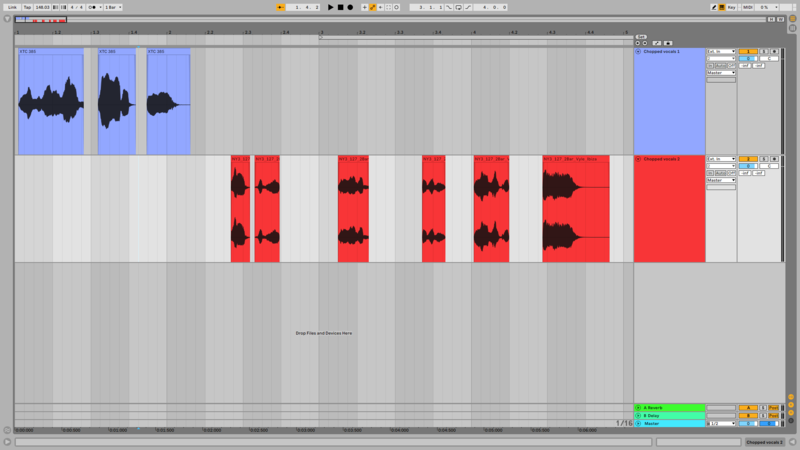Click the CPU load meter 0 %
This screenshot has height=450, width=800.
click(767, 7)
